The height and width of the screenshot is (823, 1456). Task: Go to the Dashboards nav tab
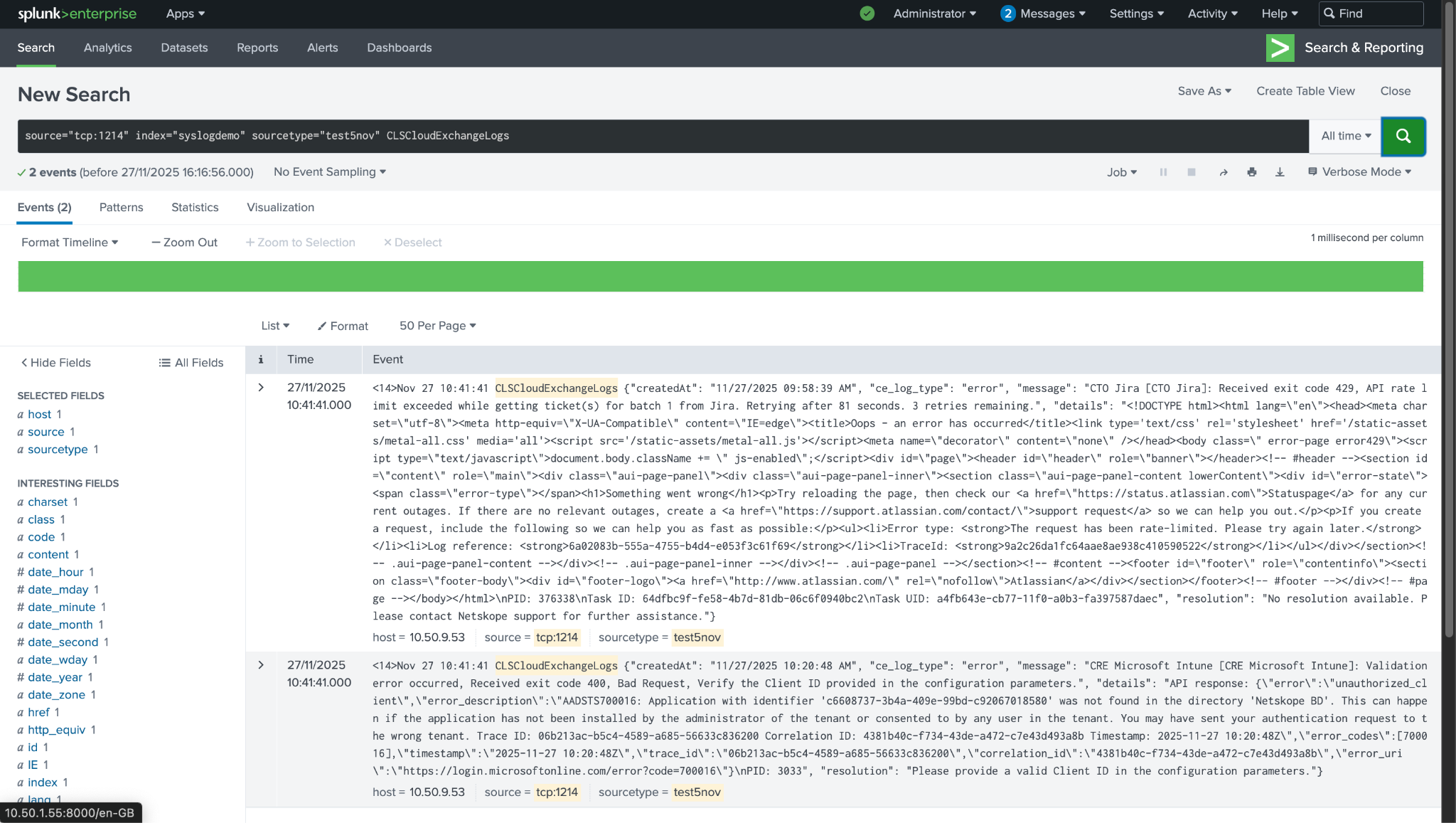coord(399,48)
